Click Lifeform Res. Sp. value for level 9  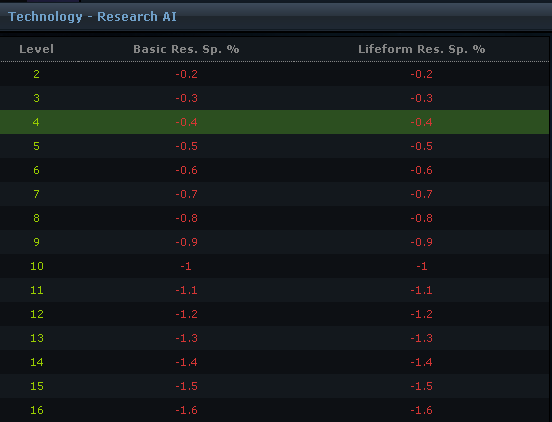coord(421,242)
